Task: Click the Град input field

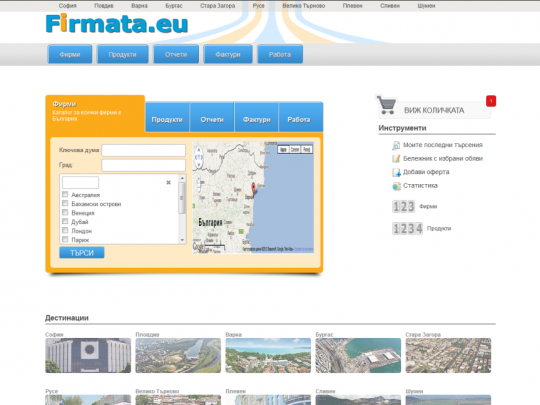Action: (144, 165)
